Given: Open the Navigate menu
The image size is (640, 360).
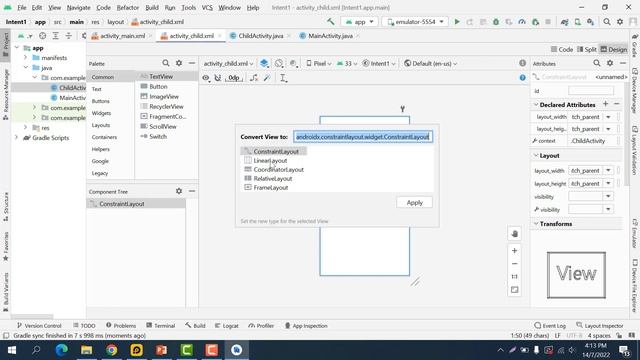Looking at the screenshot, I should tap(78, 7).
